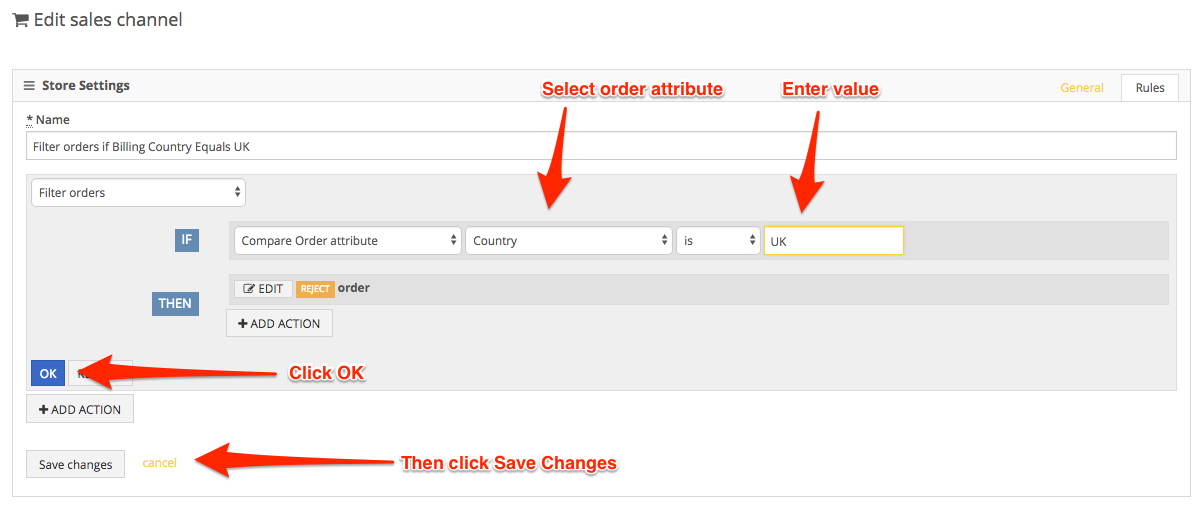The height and width of the screenshot is (524, 1202).
Task: Click the partially hidden button next to OK
Action: (100, 373)
